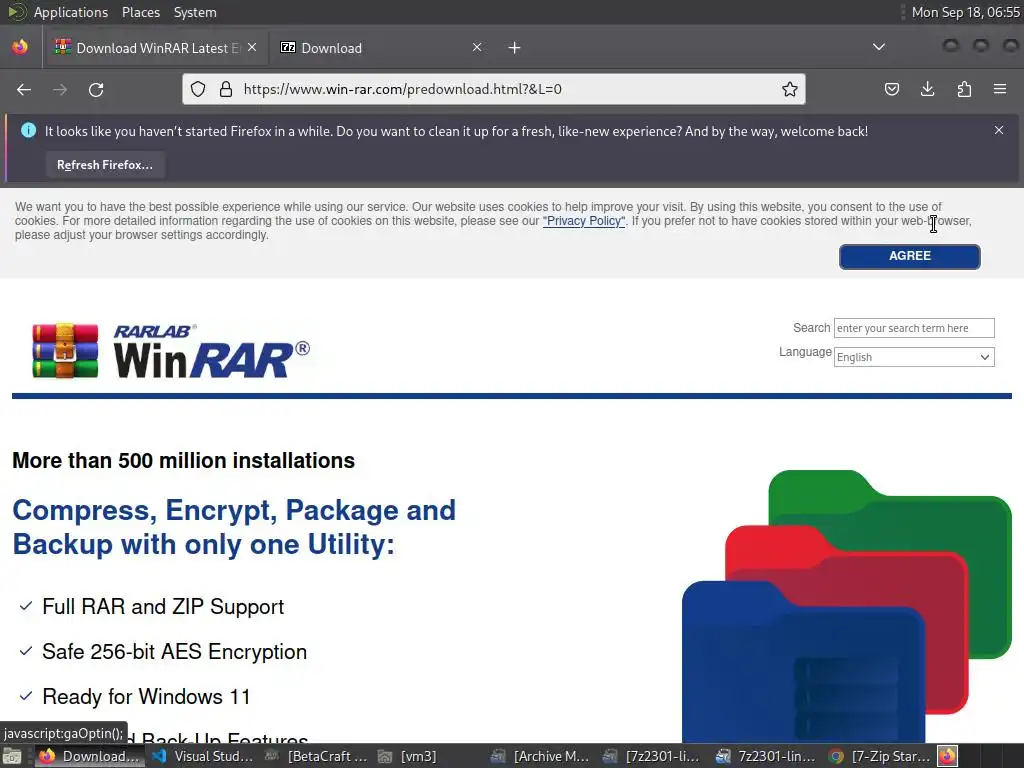1024x768 pixels.
Task: Switch to 7-Zip Star Chrome window
Action: tap(880, 756)
